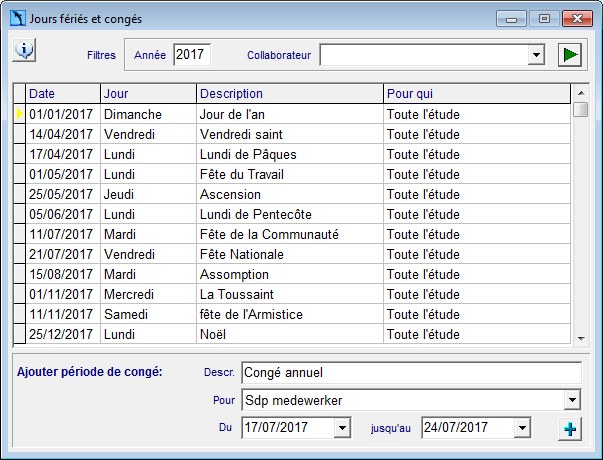The image size is (603, 460).
Task: Select the Samedi day cell
Action: point(148,314)
